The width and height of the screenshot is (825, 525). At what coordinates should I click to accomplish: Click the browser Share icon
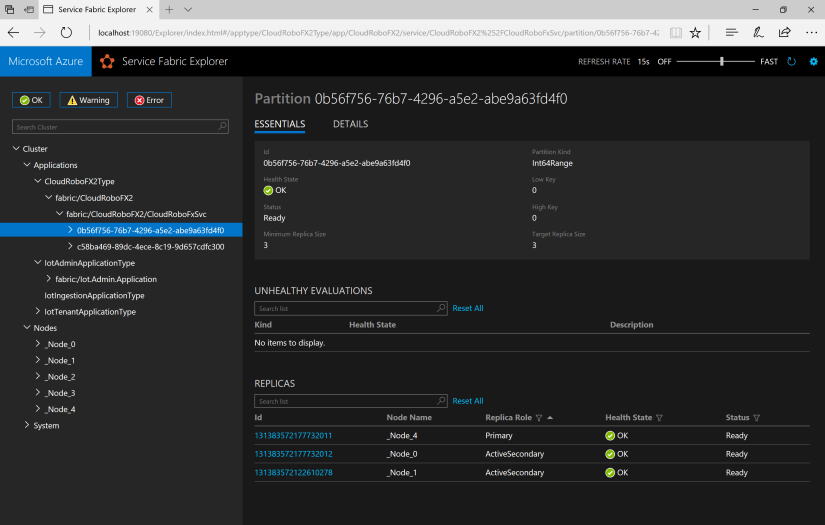(783, 32)
